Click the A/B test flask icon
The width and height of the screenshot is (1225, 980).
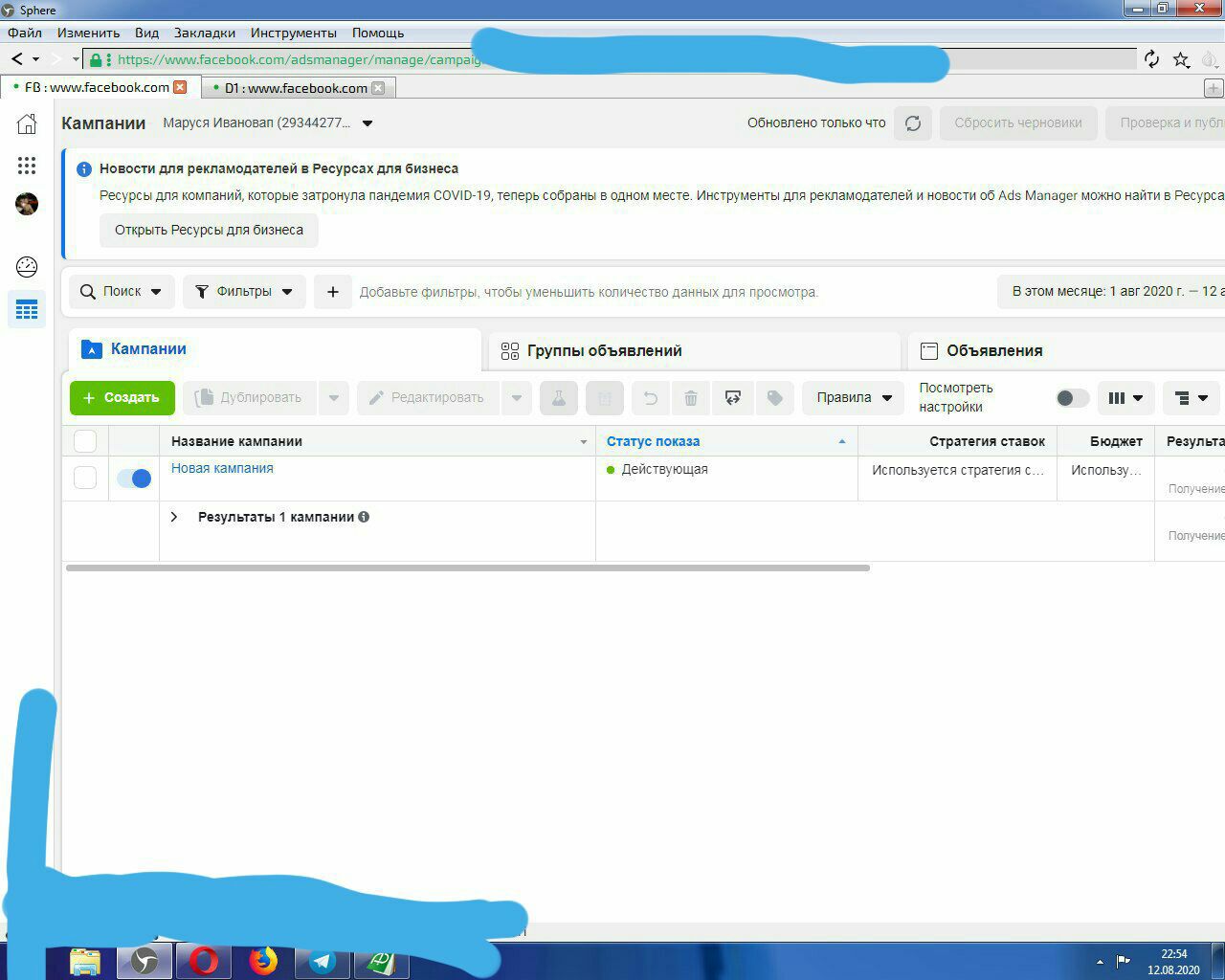tap(559, 397)
